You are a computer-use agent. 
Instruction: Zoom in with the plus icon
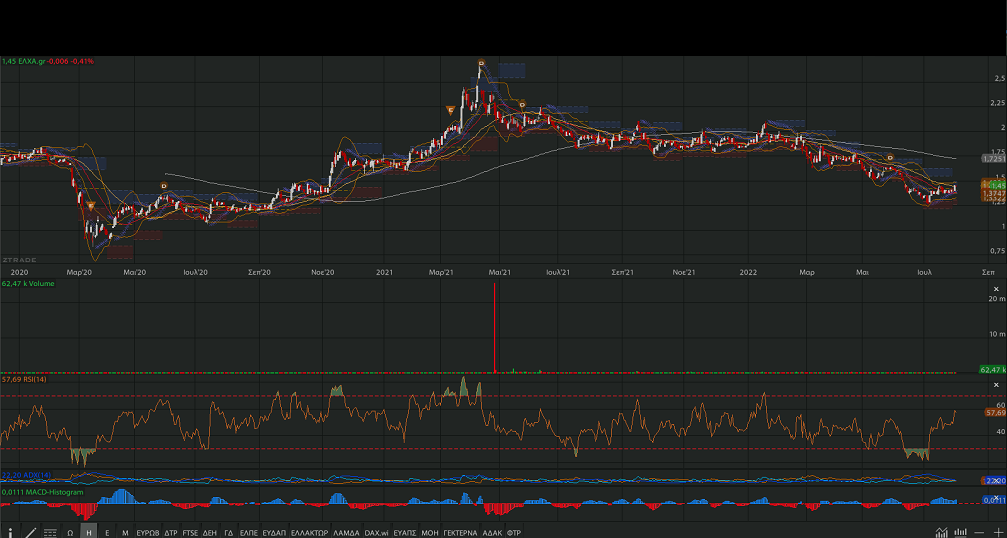tap(998, 532)
